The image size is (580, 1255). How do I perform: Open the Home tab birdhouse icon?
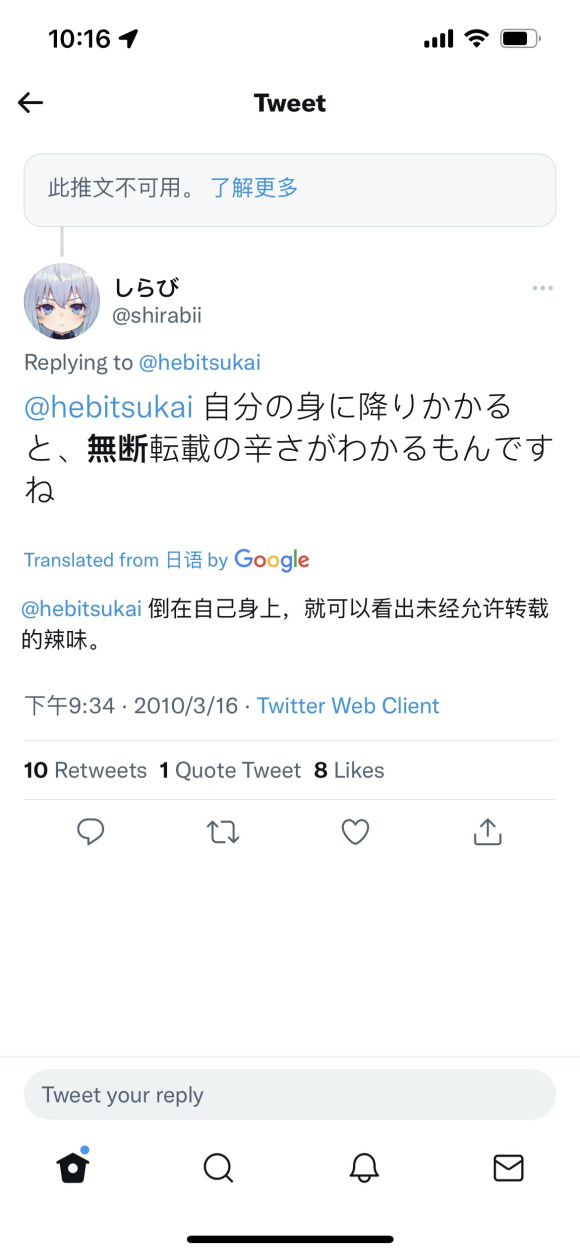pyautogui.click(x=73, y=1166)
